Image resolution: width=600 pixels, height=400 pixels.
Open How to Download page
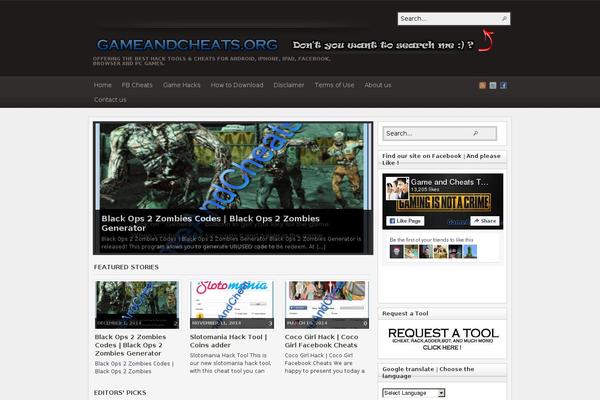tap(237, 85)
